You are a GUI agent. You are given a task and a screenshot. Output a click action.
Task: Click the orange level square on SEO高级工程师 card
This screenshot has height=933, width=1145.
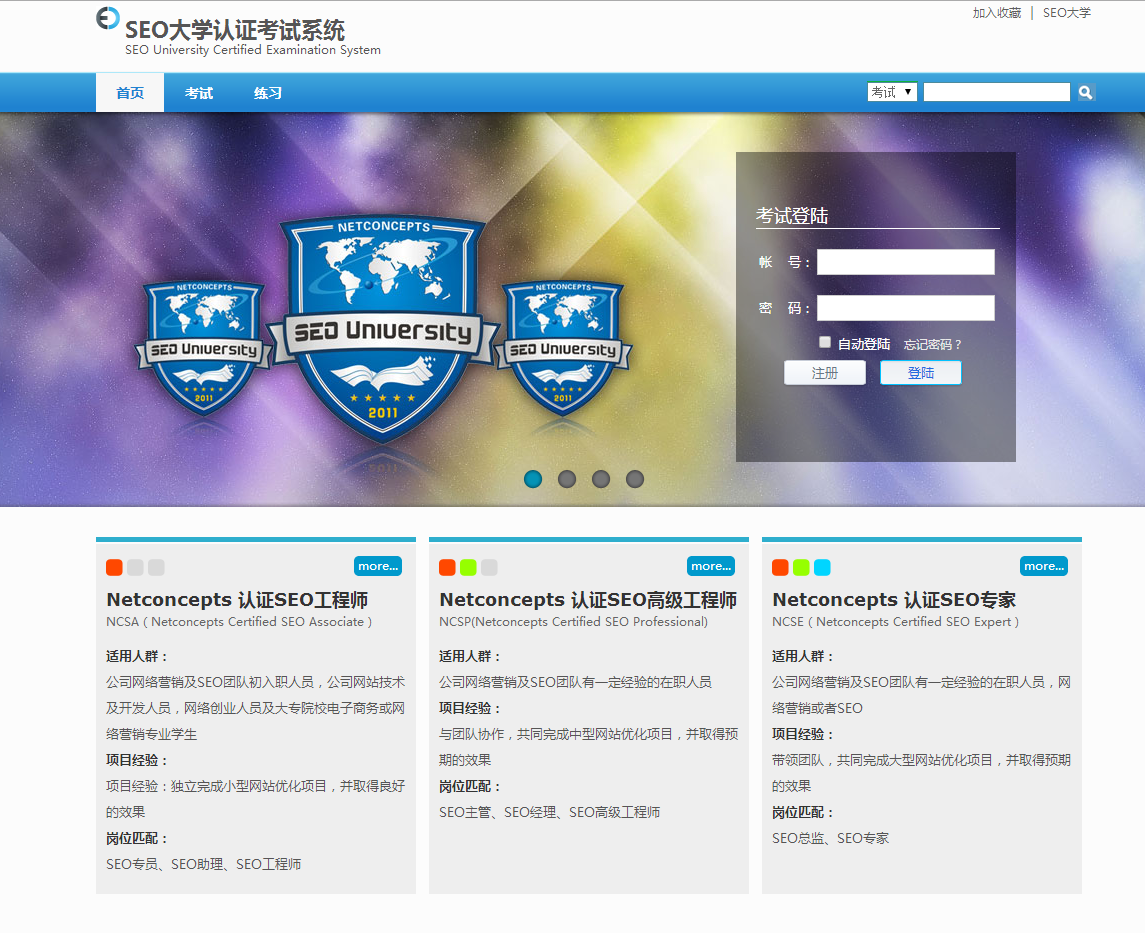[447, 567]
